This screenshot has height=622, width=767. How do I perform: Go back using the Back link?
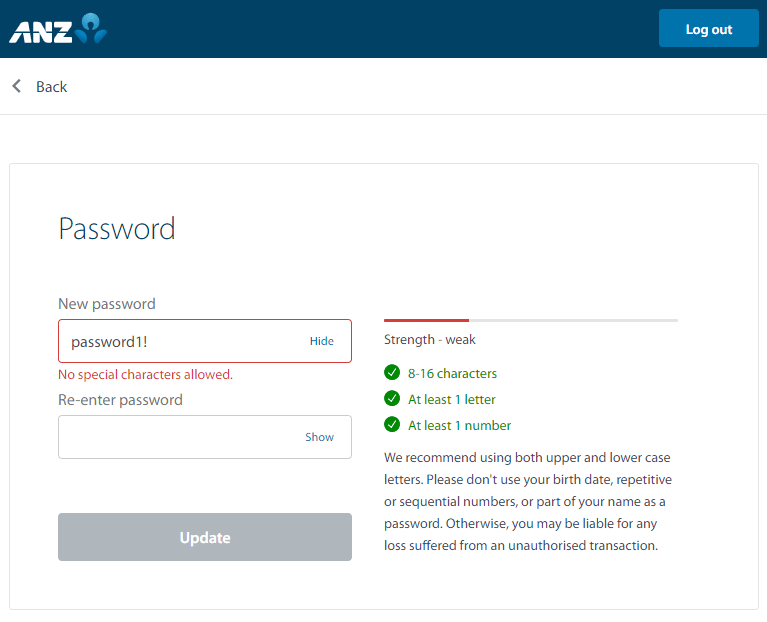(51, 87)
